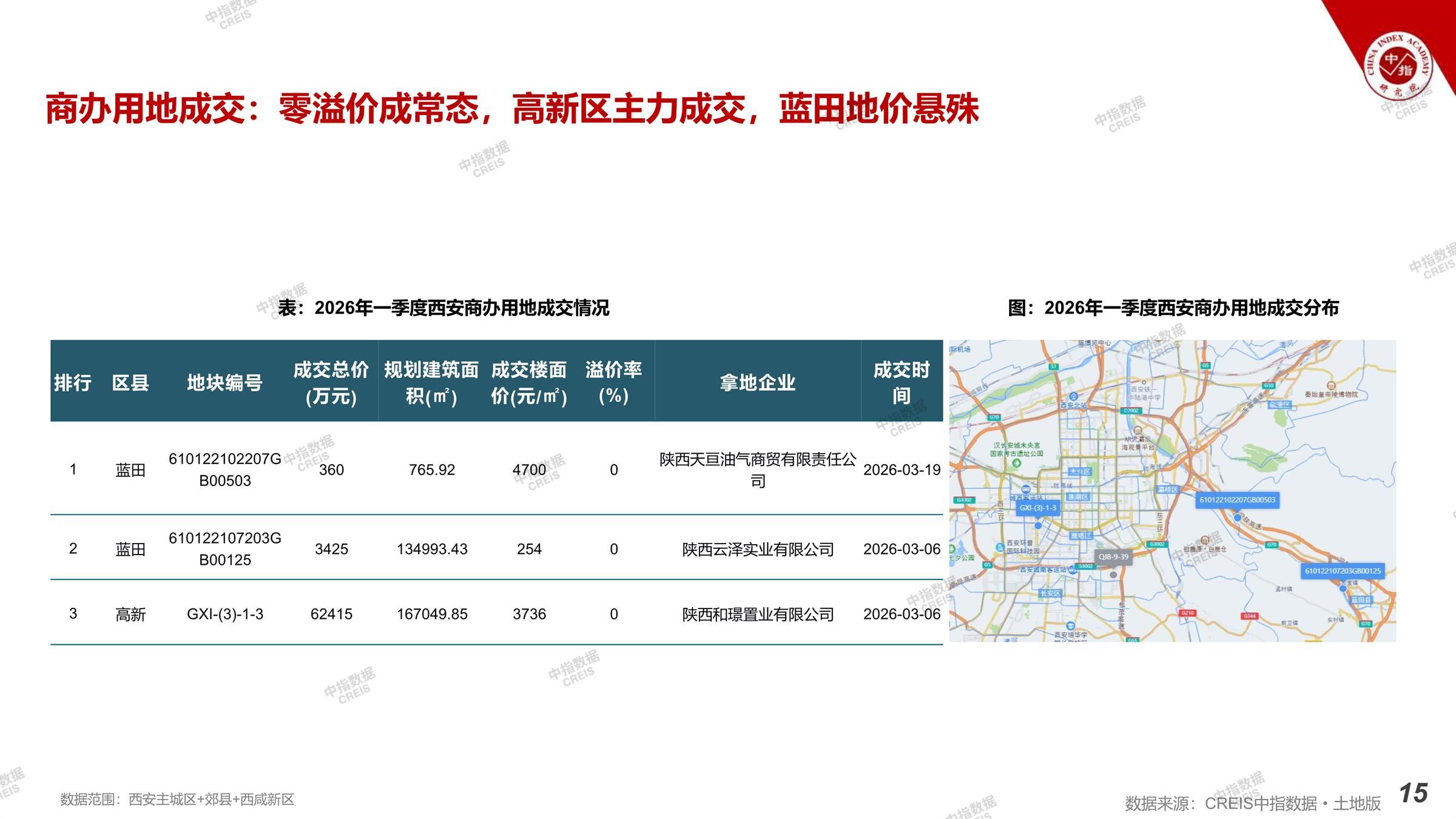
Task: Click the 秦始皇帝陵博物院 museum icon on map
Action: tap(1331, 386)
